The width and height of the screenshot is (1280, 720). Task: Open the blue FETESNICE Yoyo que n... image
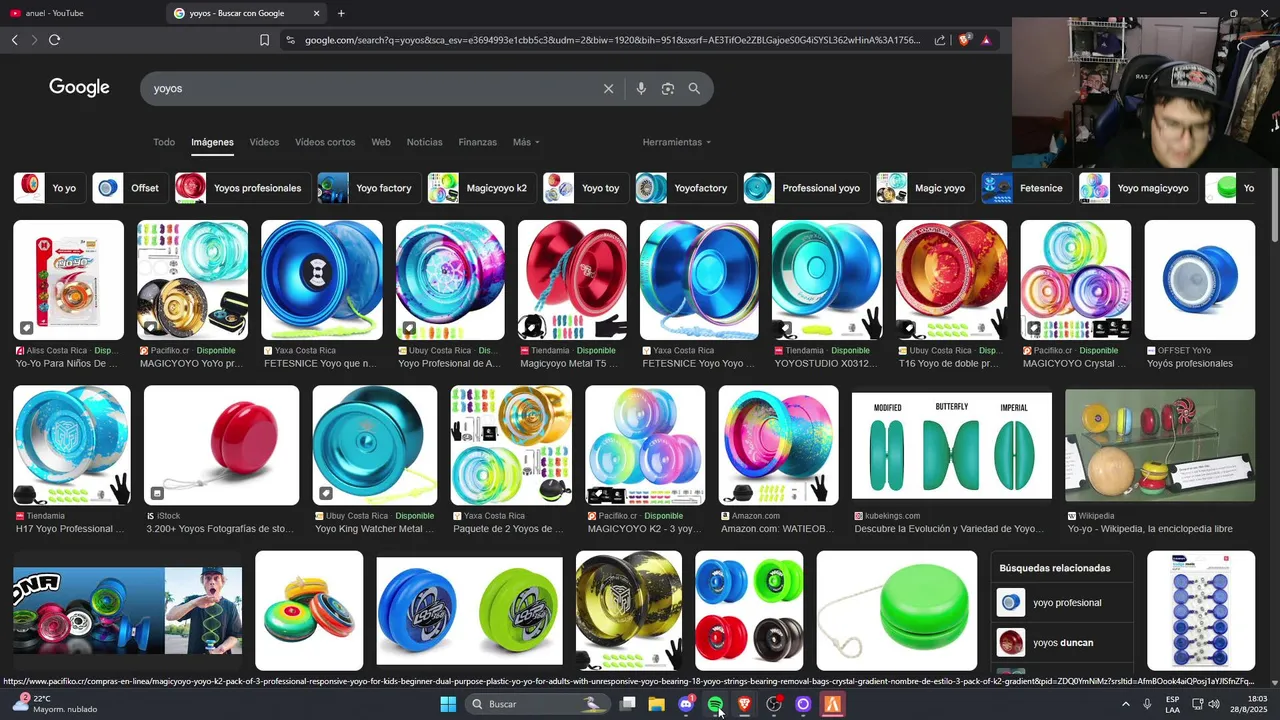[322, 280]
